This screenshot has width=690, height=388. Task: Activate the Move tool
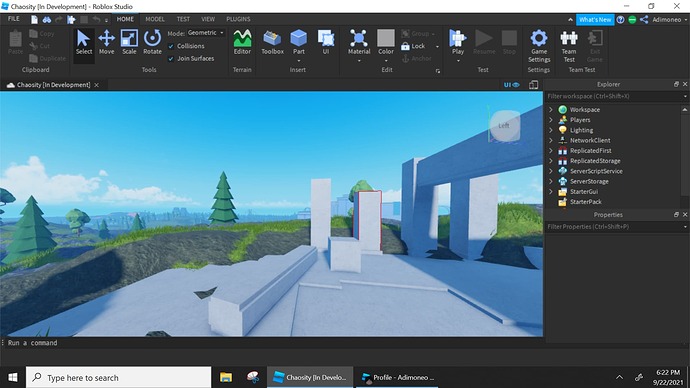tap(106, 43)
